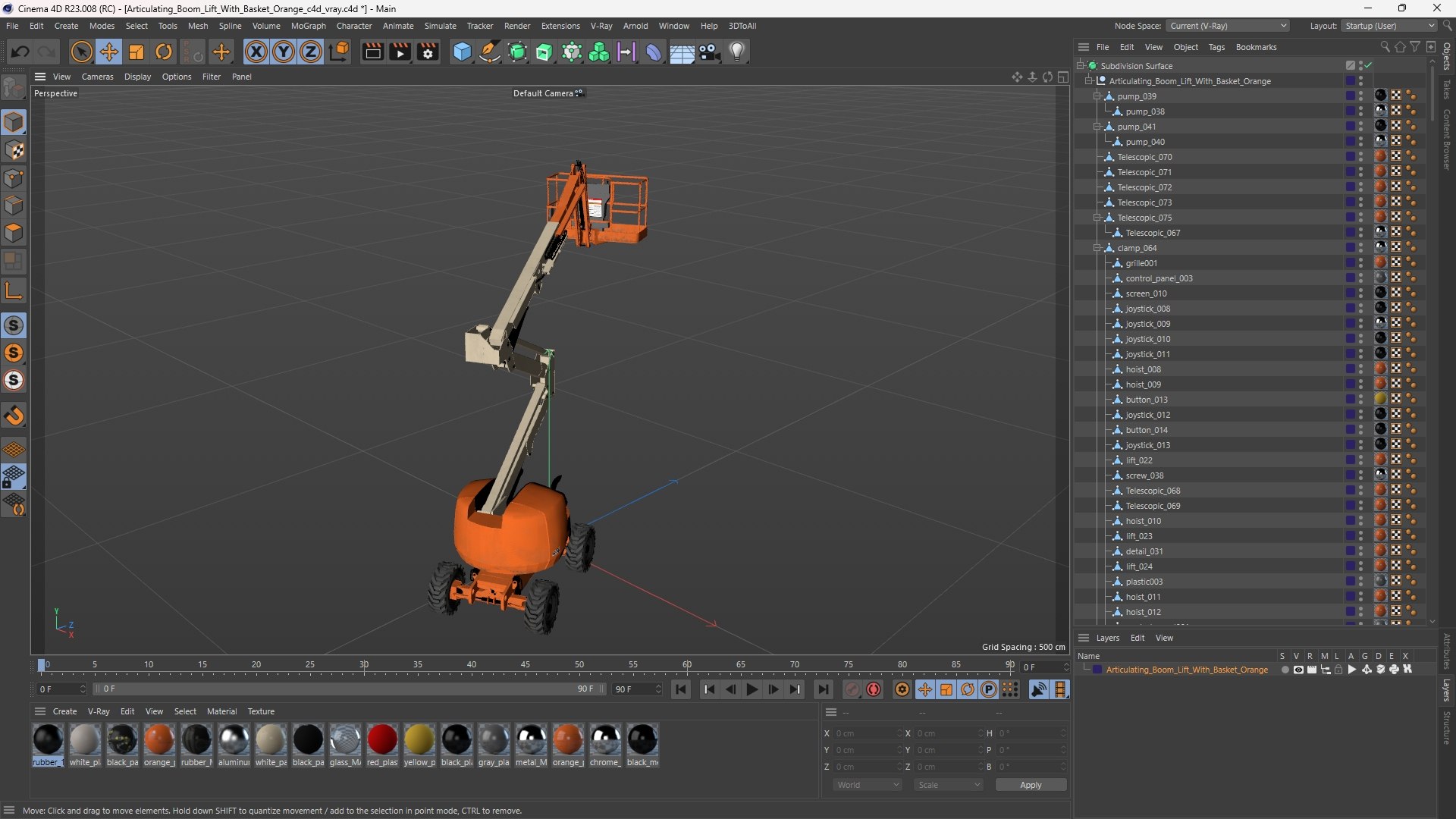
Task: Play the animation forward
Action: click(x=752, y=689)
